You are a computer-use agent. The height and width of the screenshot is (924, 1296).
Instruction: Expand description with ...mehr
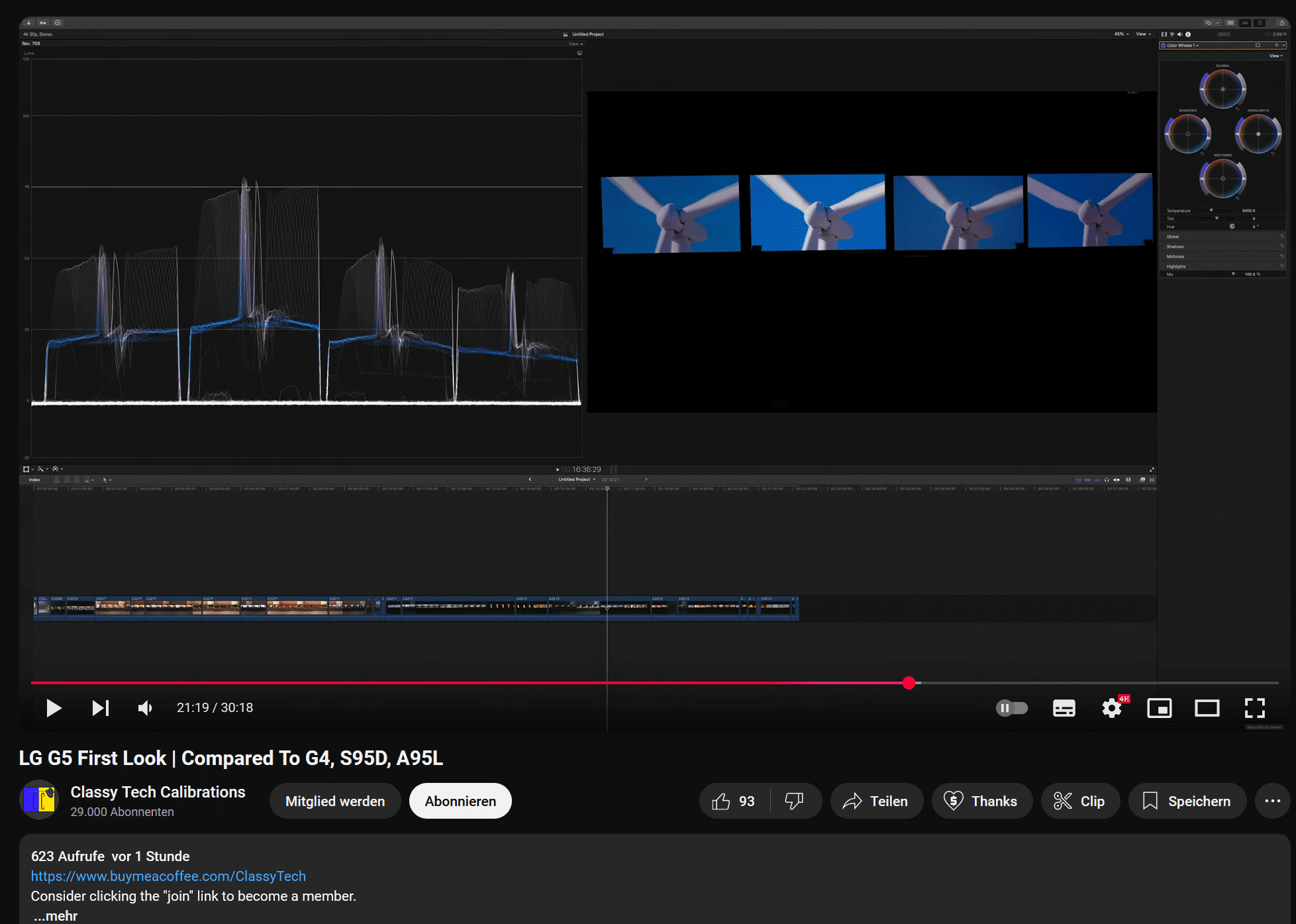(x=56, y=915)
